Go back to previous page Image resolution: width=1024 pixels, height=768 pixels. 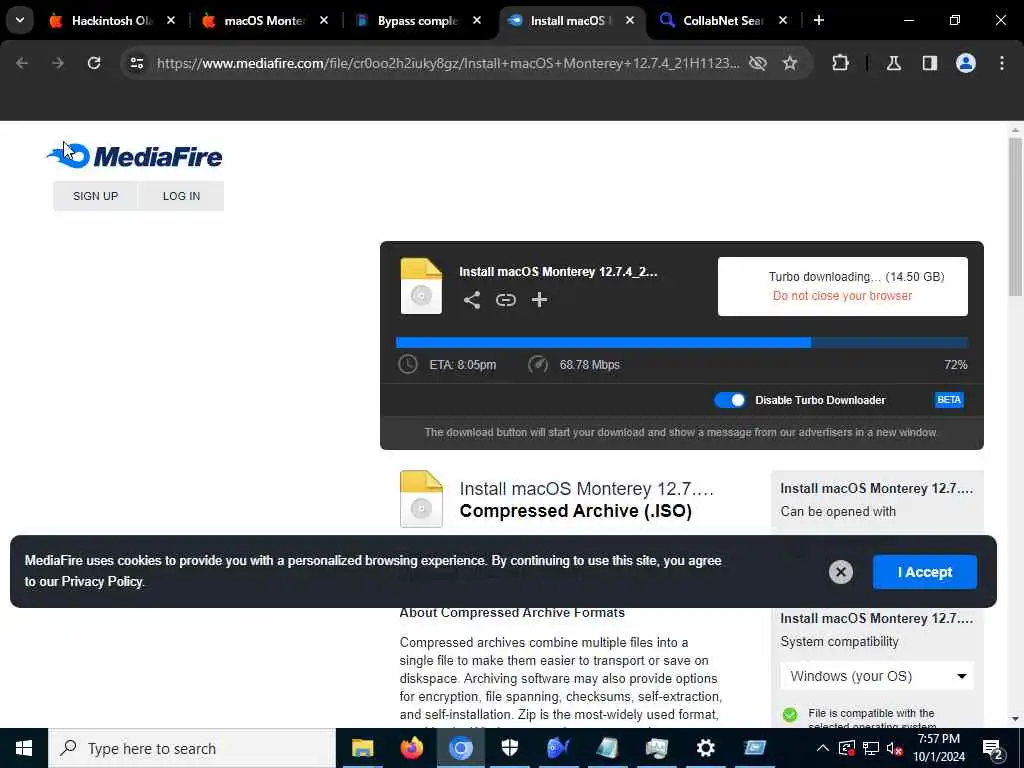(x=22, y=63)
